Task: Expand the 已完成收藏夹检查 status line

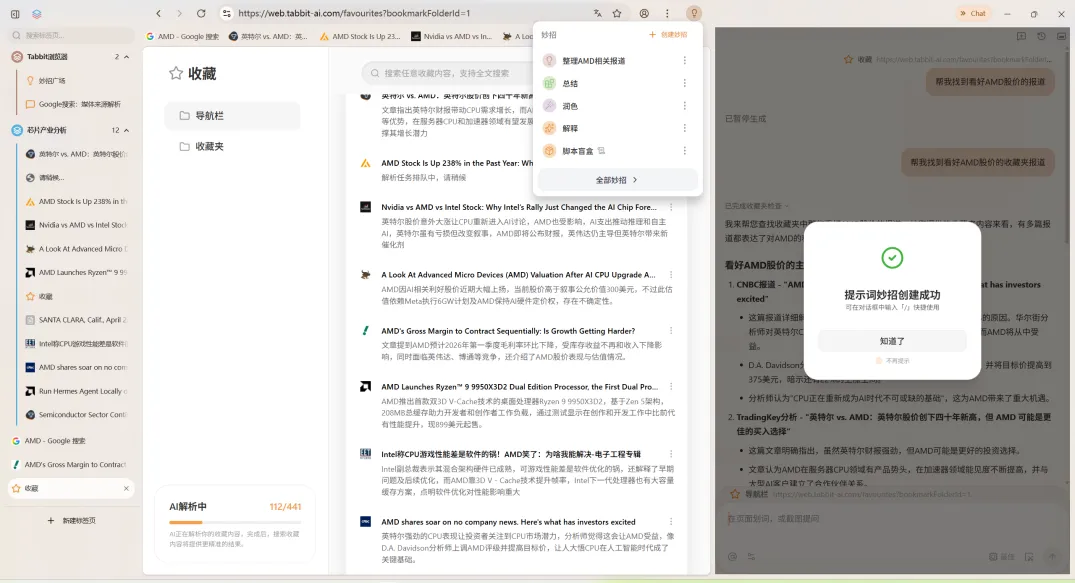Action: 756,206
